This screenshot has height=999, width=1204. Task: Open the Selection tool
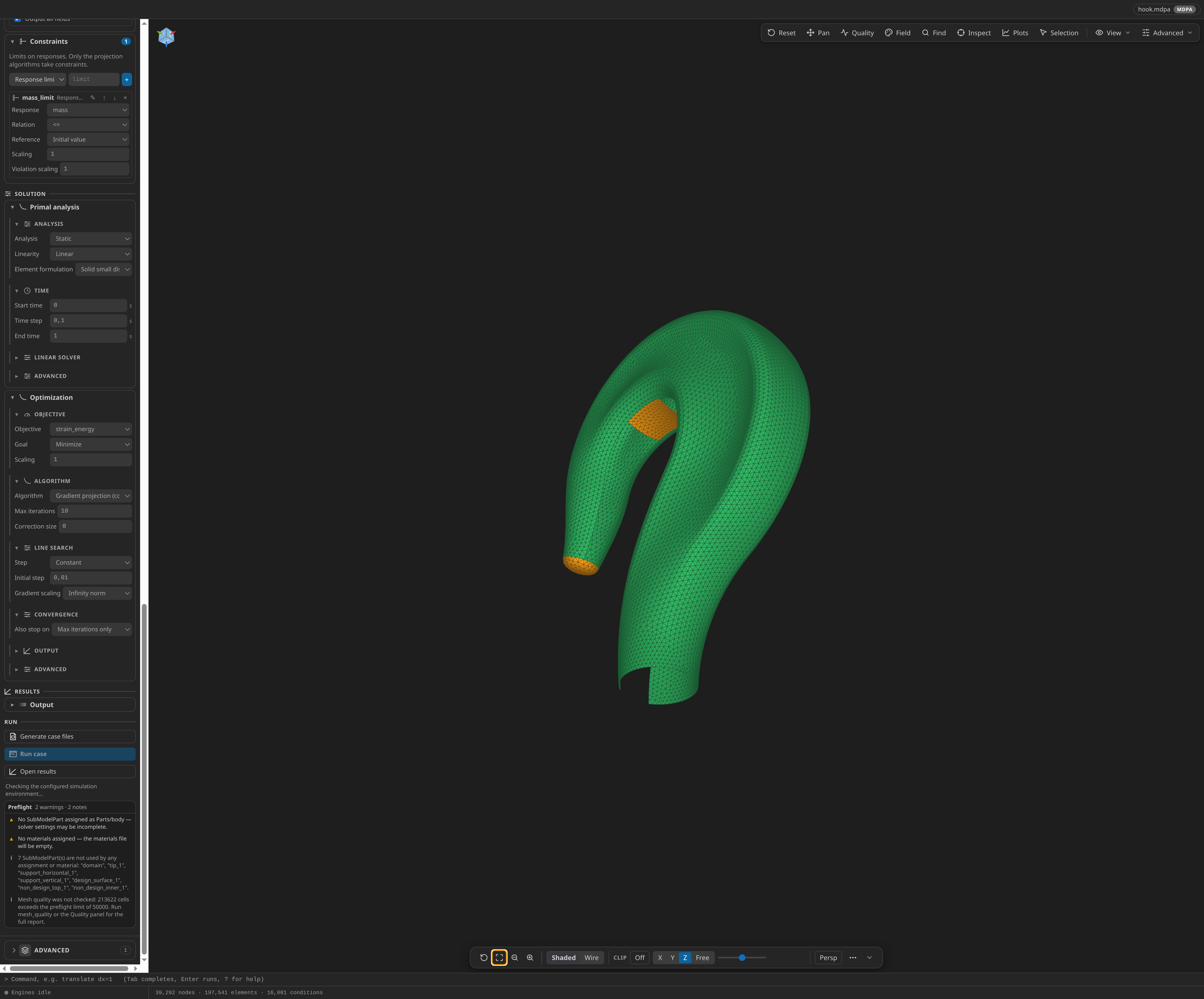point(1058,33)
